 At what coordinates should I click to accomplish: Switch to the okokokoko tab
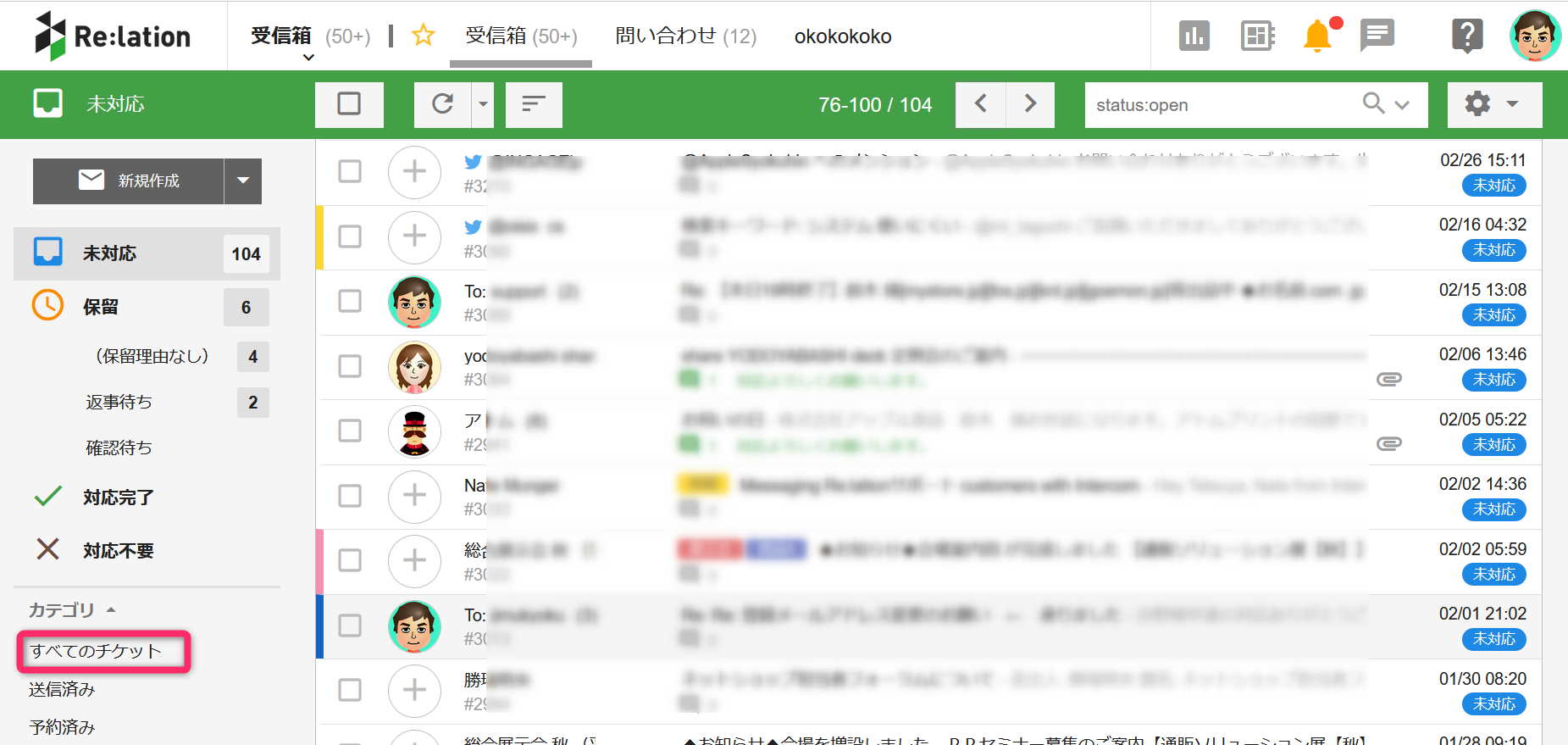843,36
